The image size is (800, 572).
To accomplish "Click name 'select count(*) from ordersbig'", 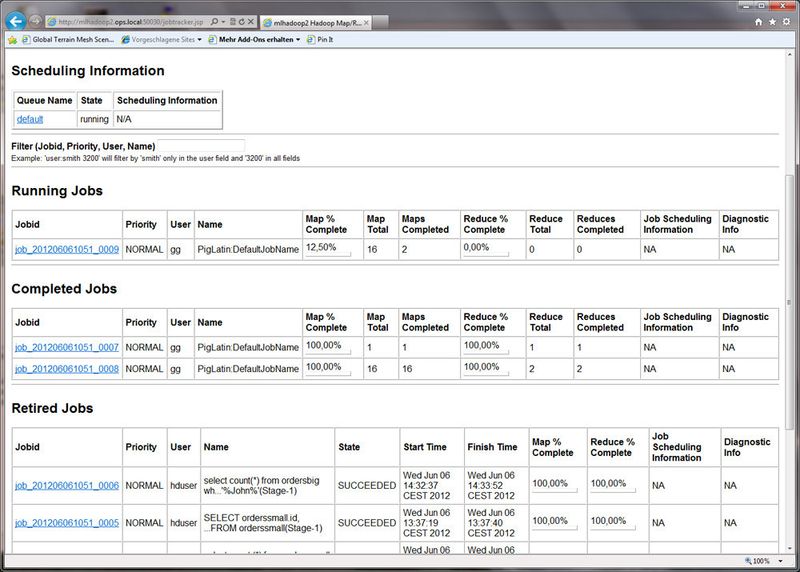I will click(262, 481).
